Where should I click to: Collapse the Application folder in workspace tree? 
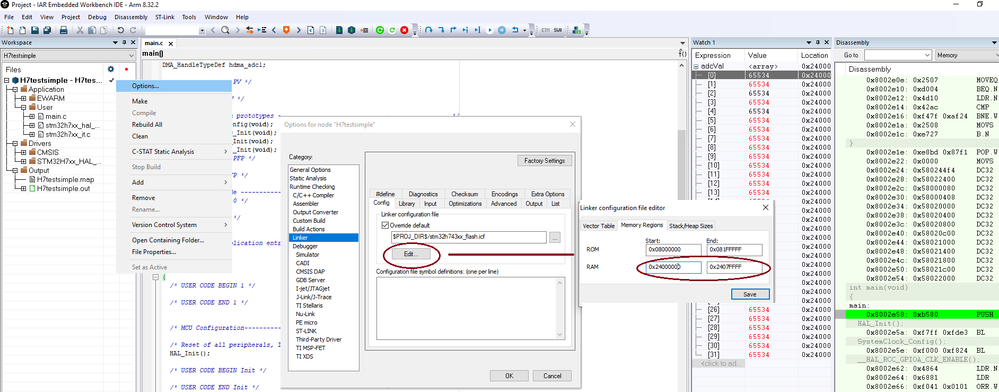coord(15,89)
